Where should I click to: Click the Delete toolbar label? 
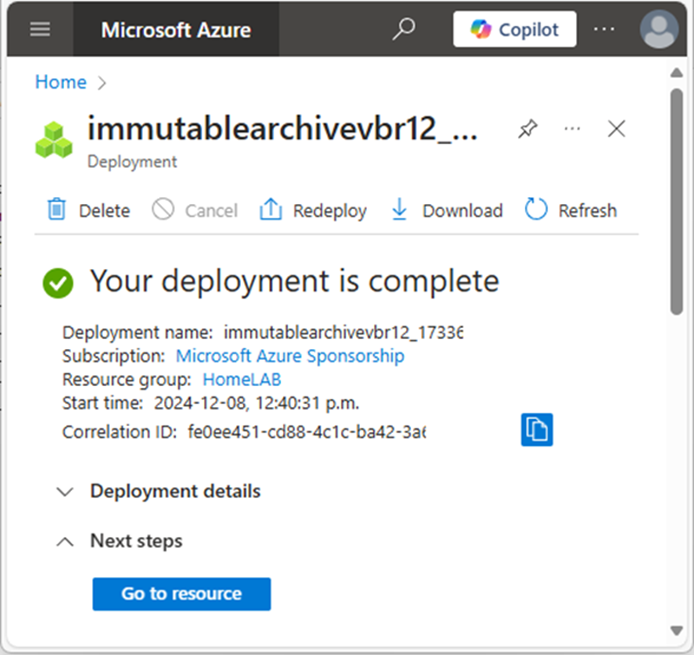coord(104,211)
